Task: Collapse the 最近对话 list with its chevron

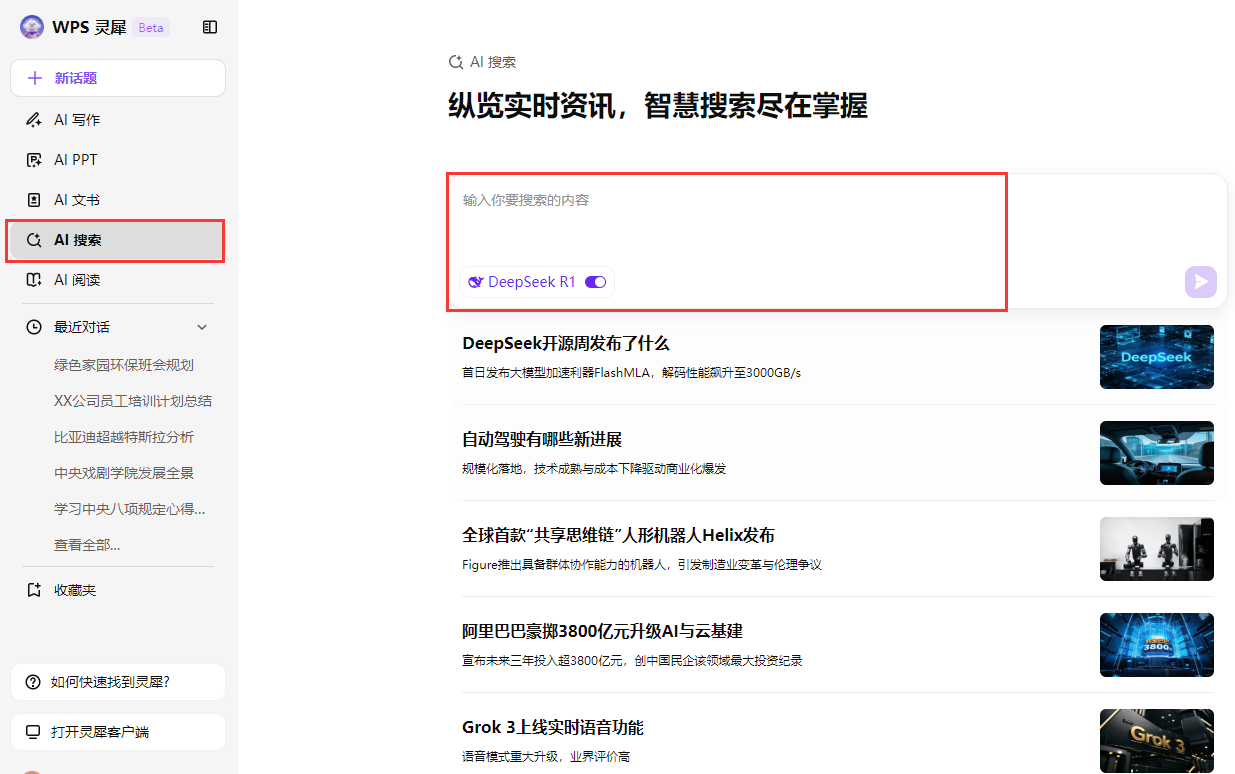Action: point(202,327)
